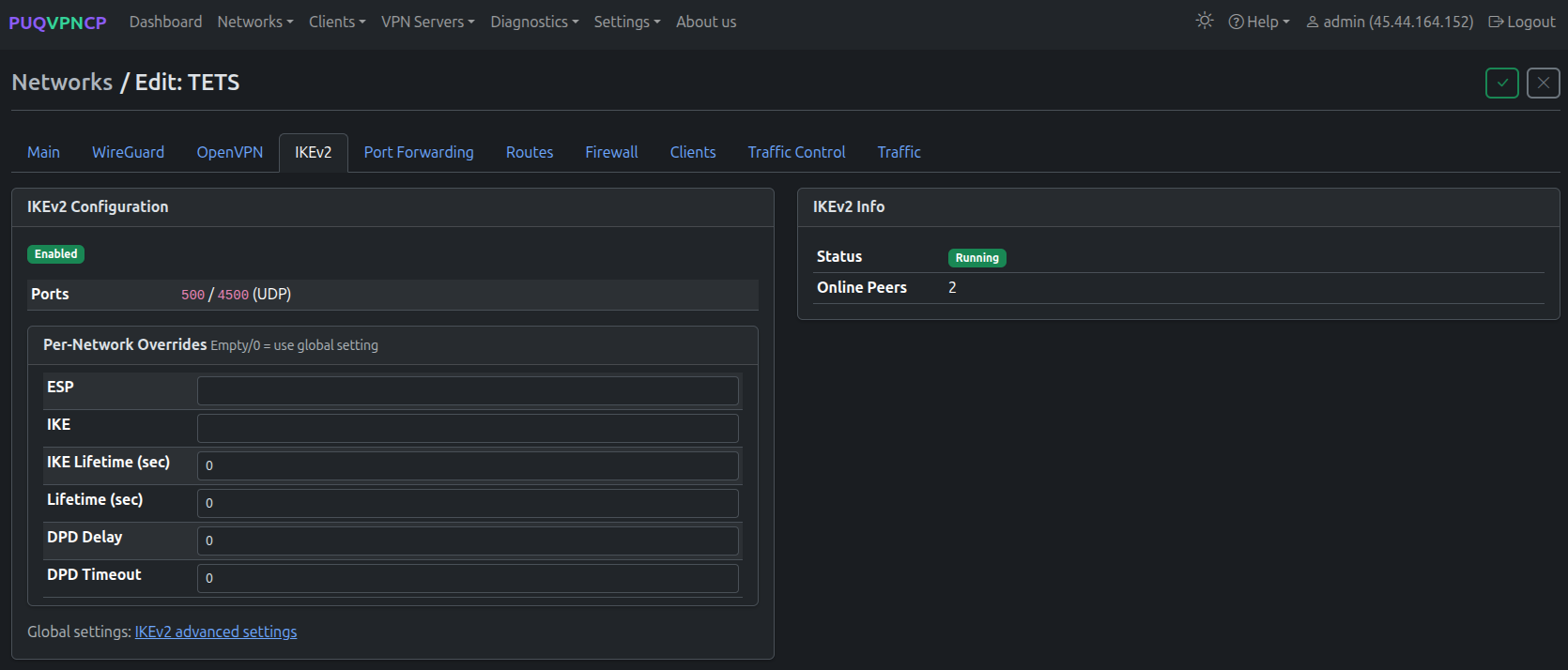This screenshot has width=1568, height=670.
Task: Click the IKEv2 Info panel header
Action: click(x=1178, y=207)
